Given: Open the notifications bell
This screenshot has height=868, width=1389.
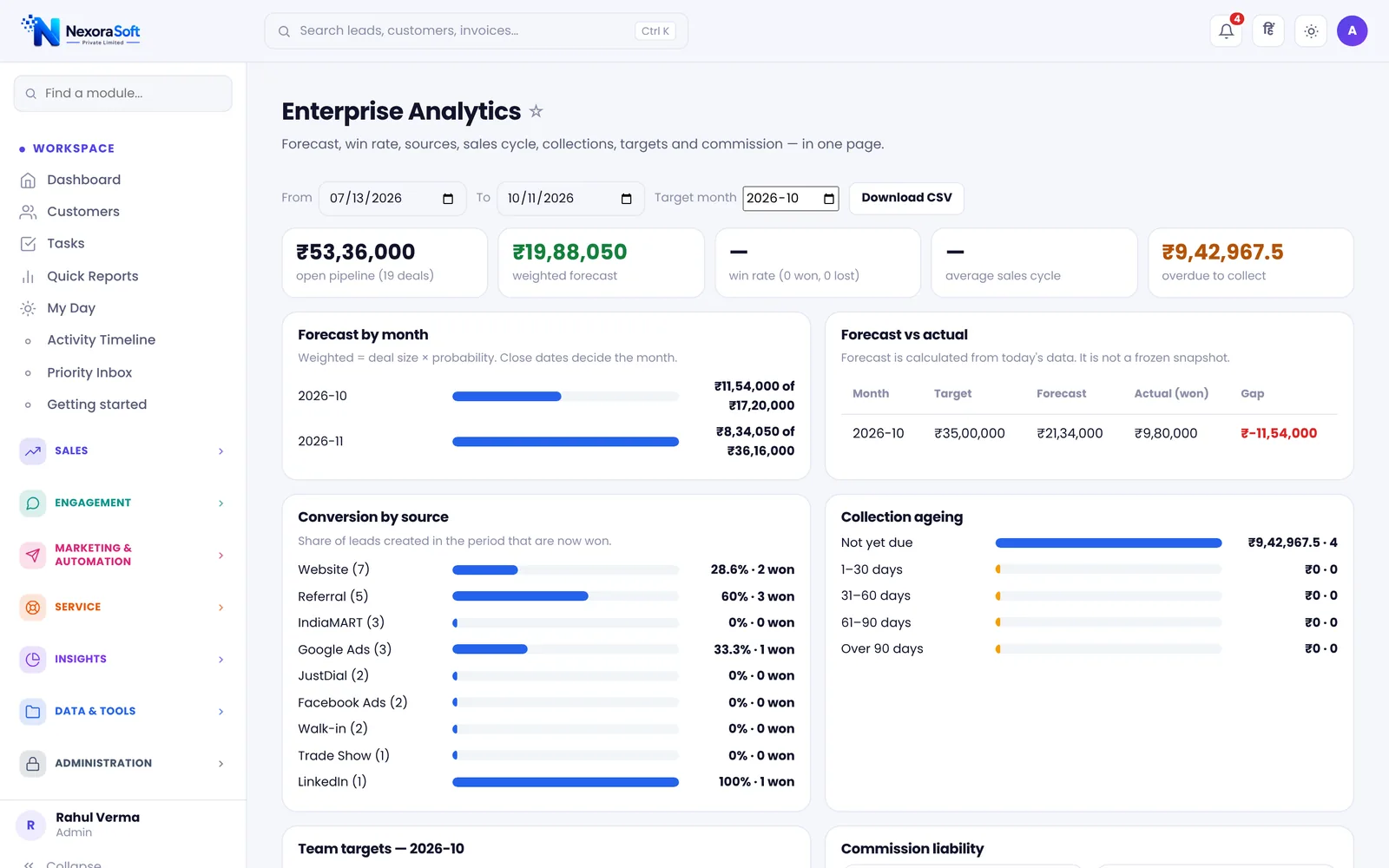Looking at the screenshot, I should click(x=1226, y=31).
